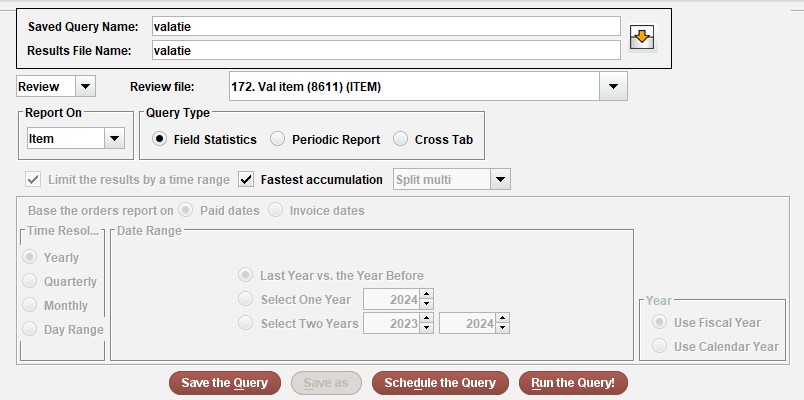Increase the Select One Year spinner value
The image size is (804, 400).
coord(426,294)
